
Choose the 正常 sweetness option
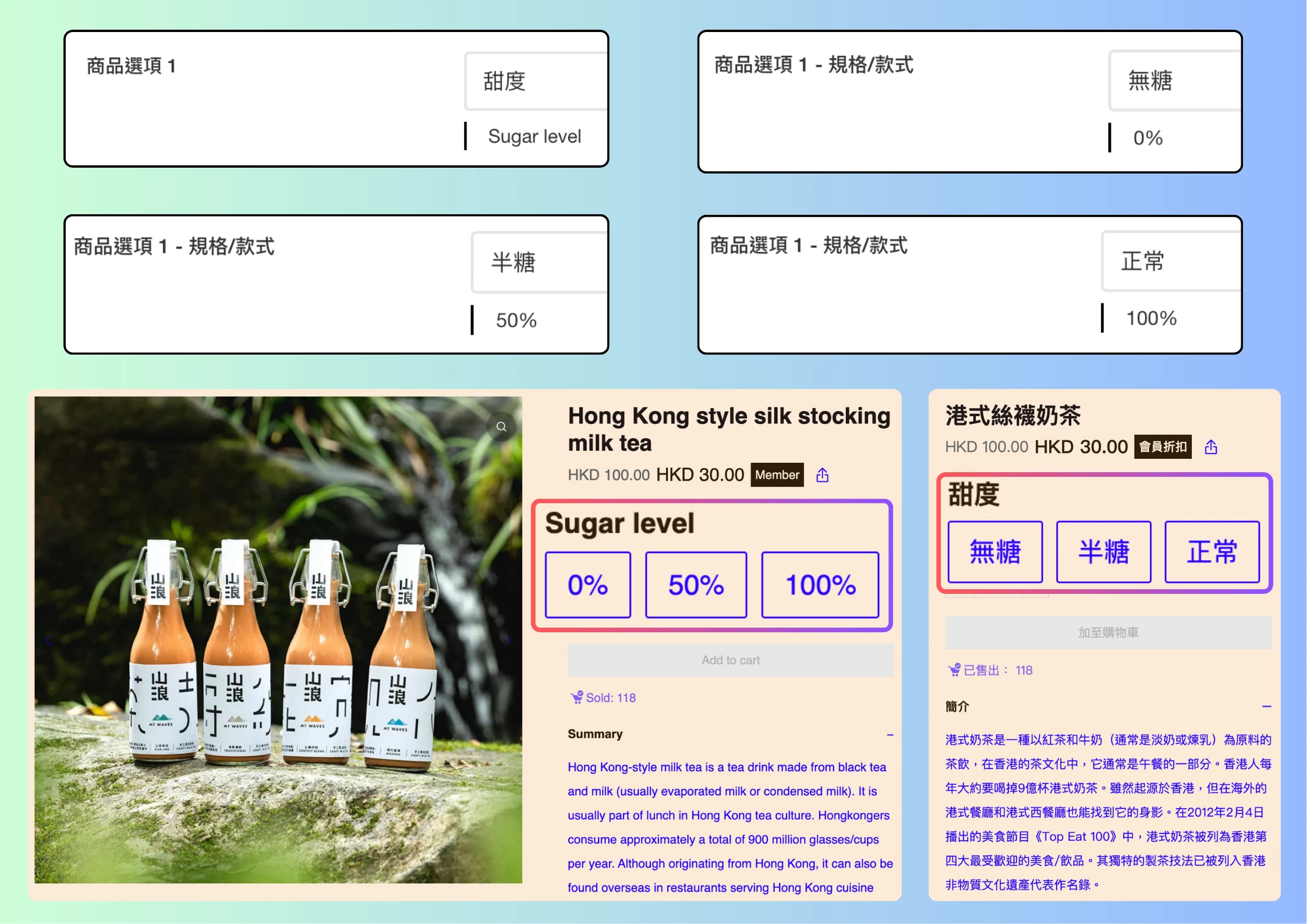click(x=1212, y=552)
